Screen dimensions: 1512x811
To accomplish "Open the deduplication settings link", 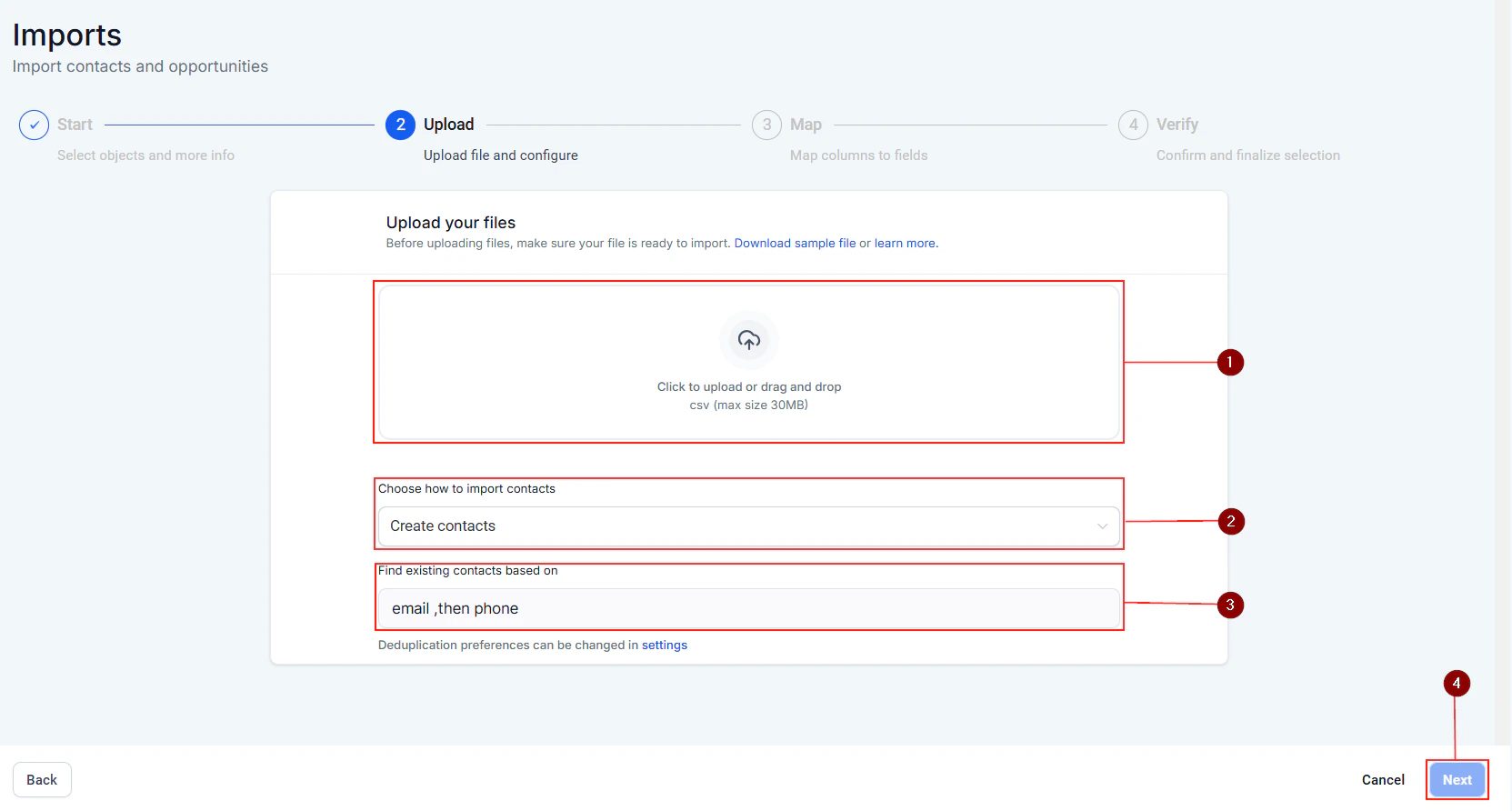I will click(x=665, y=645).
